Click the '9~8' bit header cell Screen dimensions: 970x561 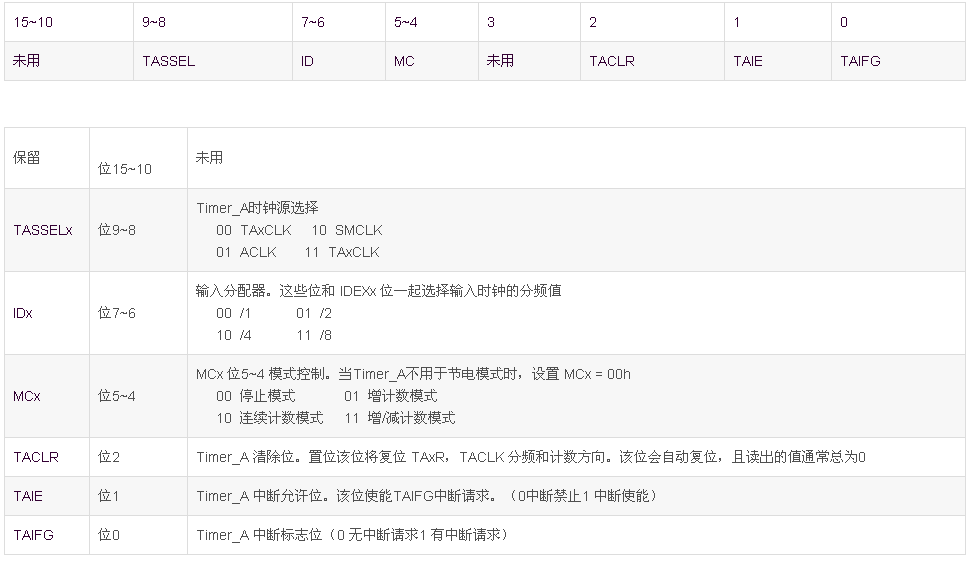213,22
